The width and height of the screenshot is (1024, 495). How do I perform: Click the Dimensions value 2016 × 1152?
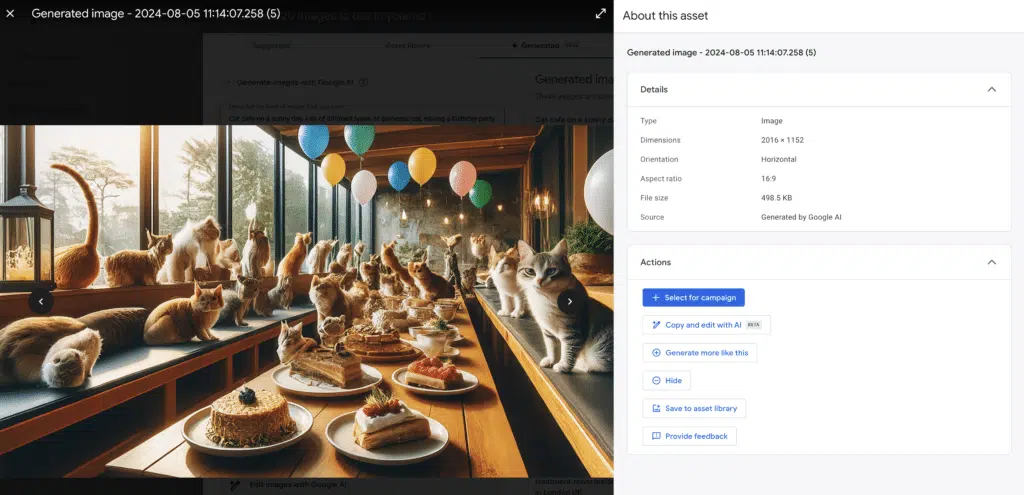point(782,140)
